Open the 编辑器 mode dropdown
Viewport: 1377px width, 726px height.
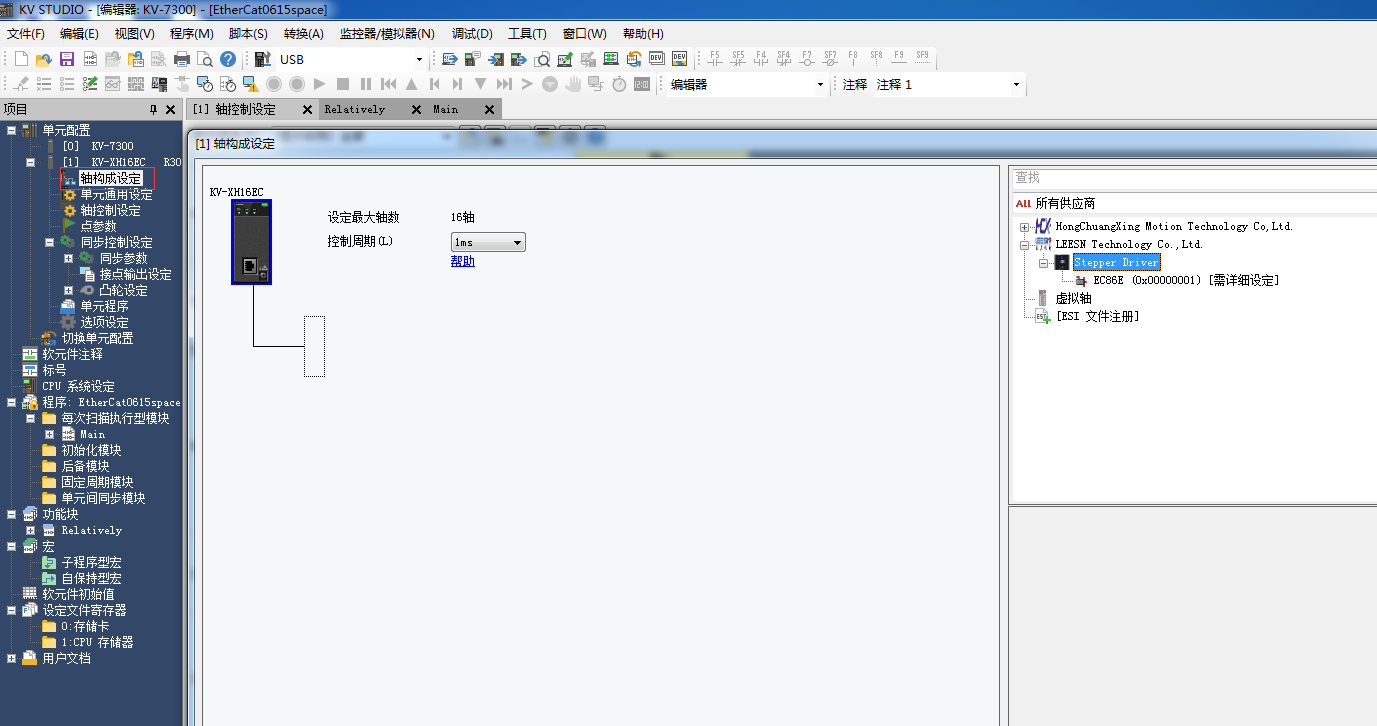pos(821,85)
